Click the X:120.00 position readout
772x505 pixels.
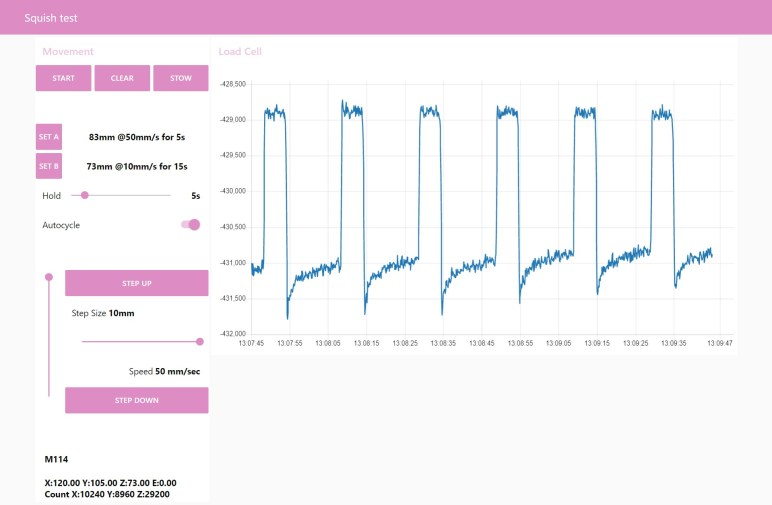110,483
